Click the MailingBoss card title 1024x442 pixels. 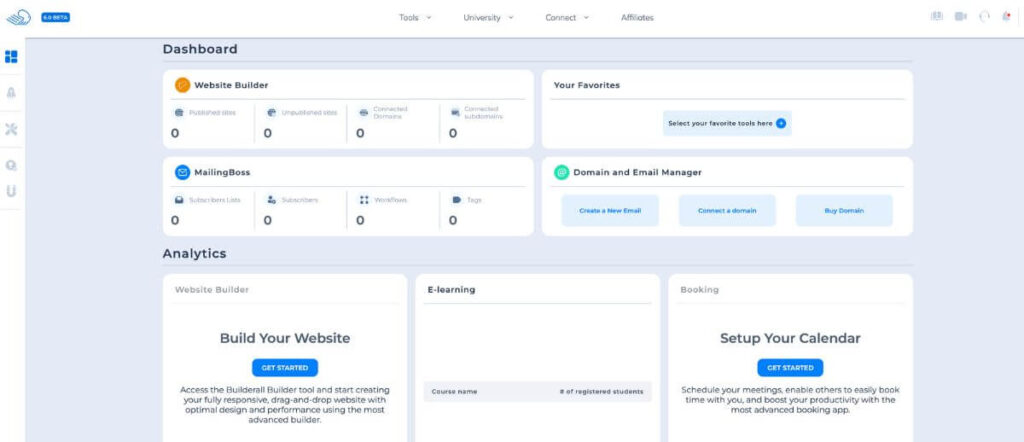(x=222, y=172)
